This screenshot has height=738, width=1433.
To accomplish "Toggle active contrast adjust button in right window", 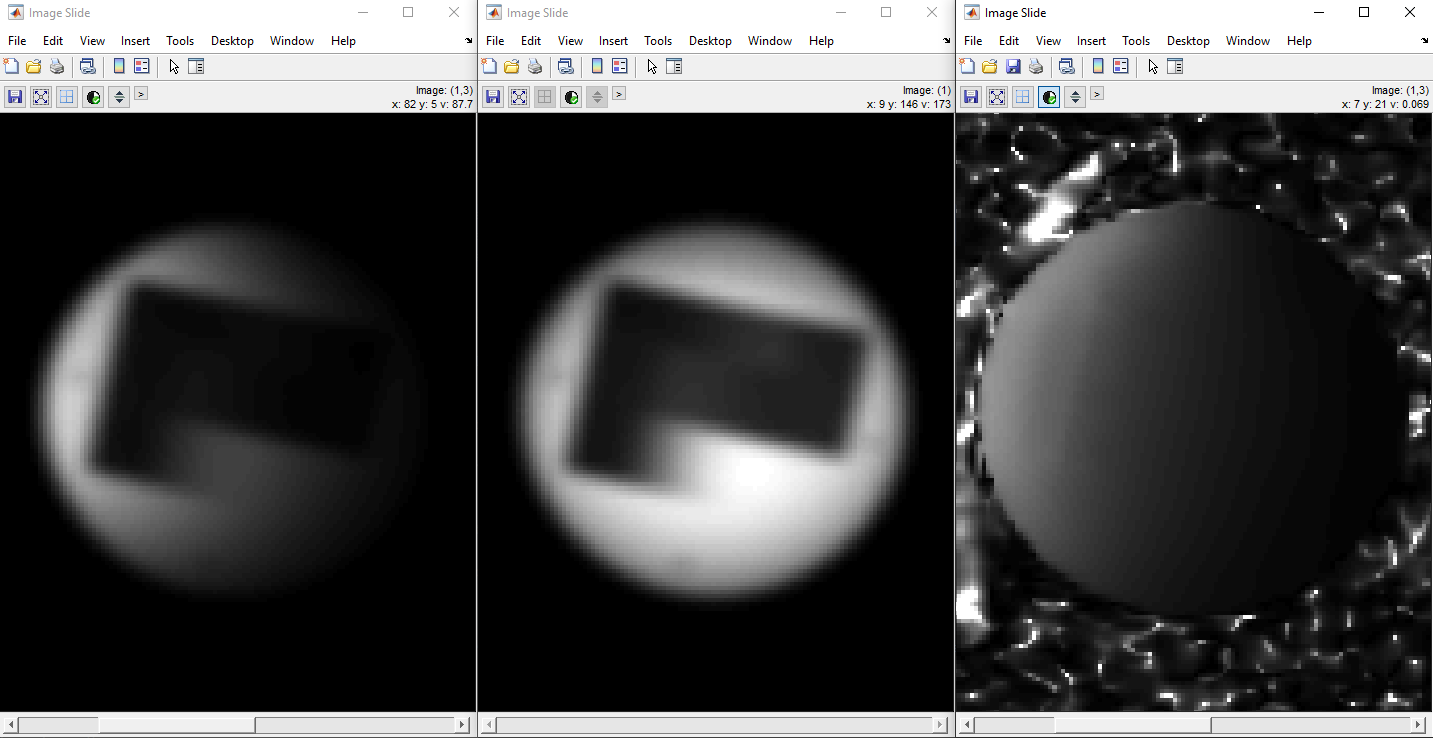I will 1049,97.
